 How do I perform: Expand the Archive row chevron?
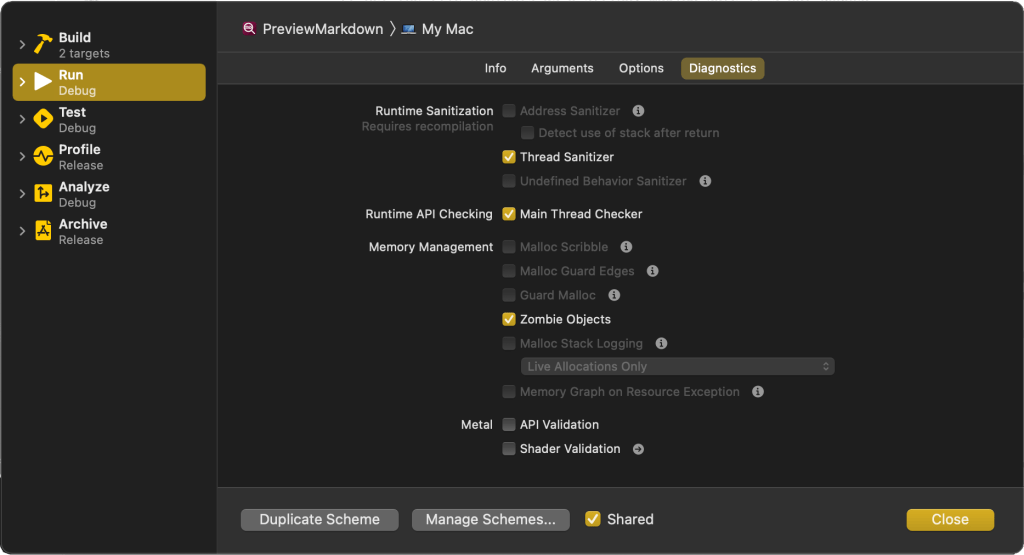tap(22, 231)
